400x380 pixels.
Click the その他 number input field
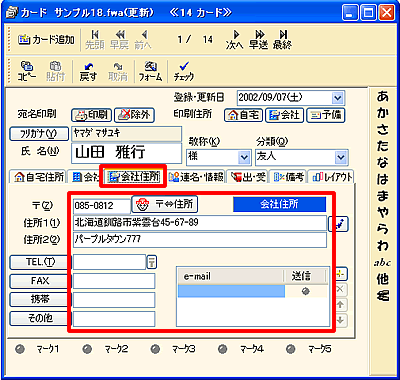click(114, 319)
